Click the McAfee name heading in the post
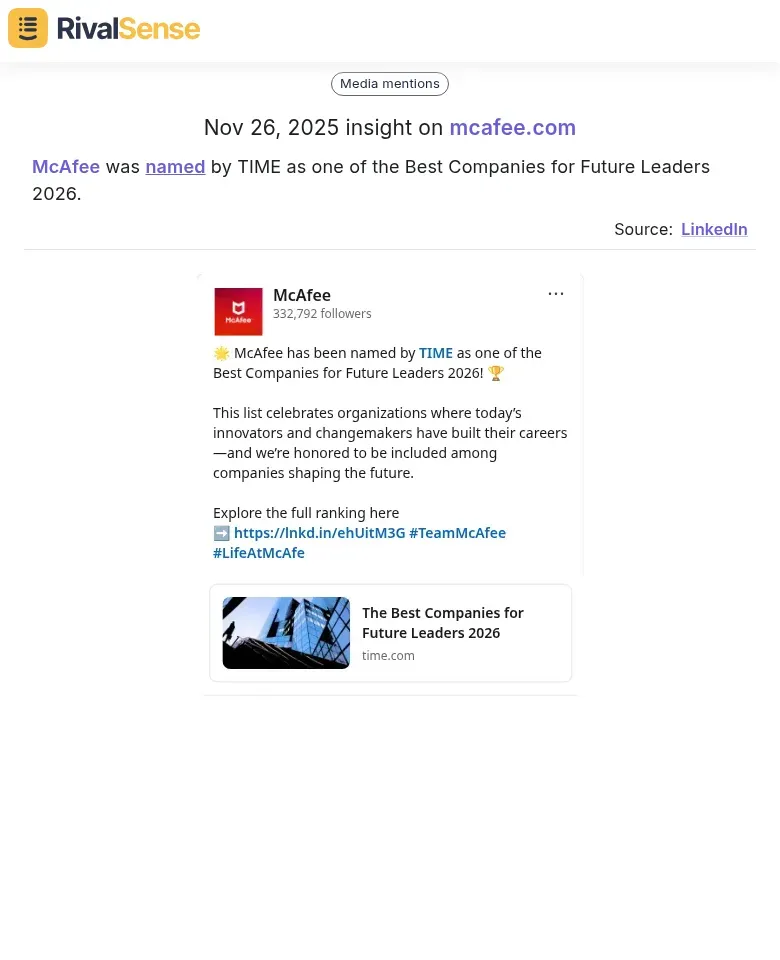780x960 pixels. click(x=302, y=295)
